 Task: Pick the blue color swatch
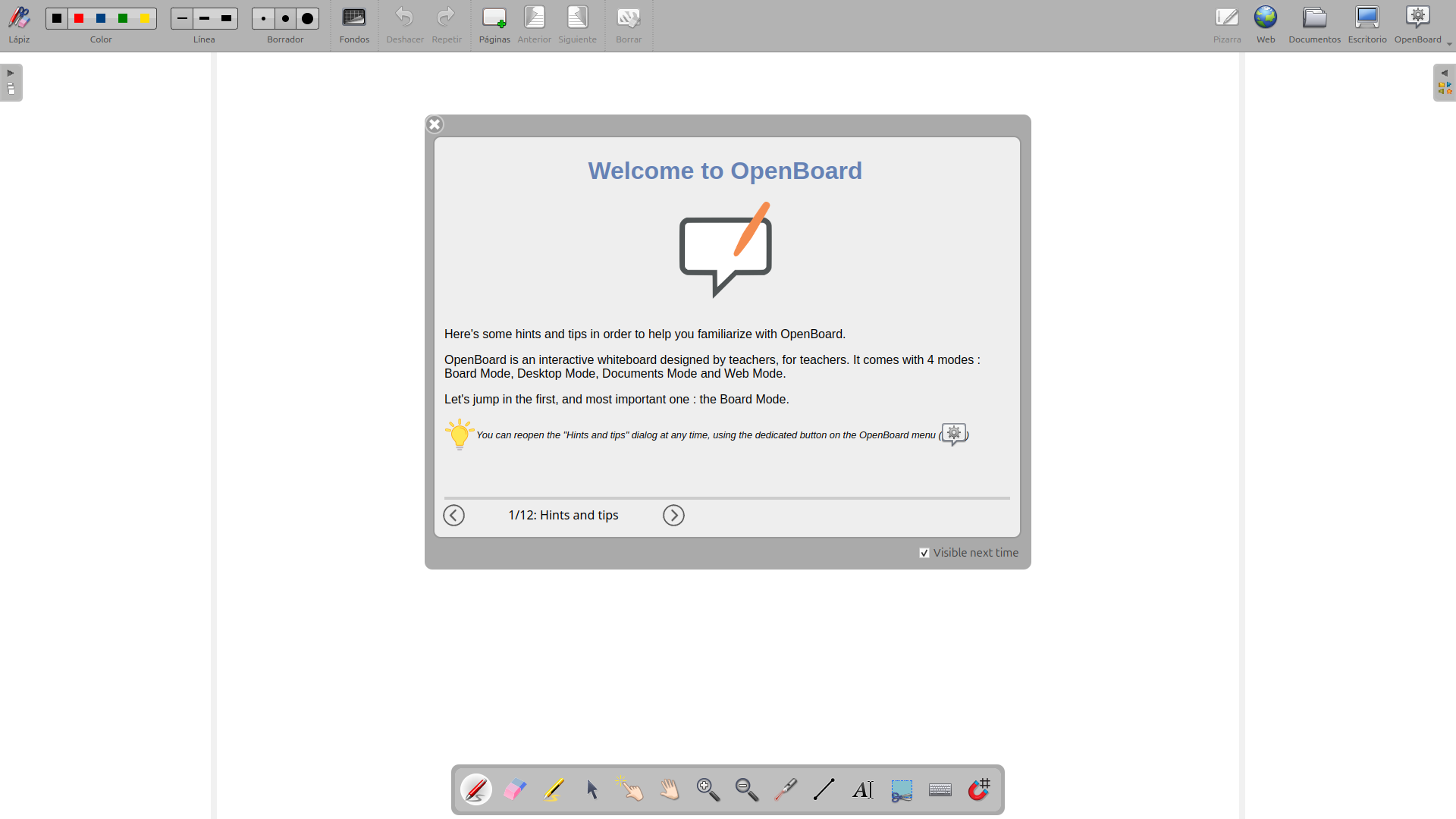click(101, 18)
